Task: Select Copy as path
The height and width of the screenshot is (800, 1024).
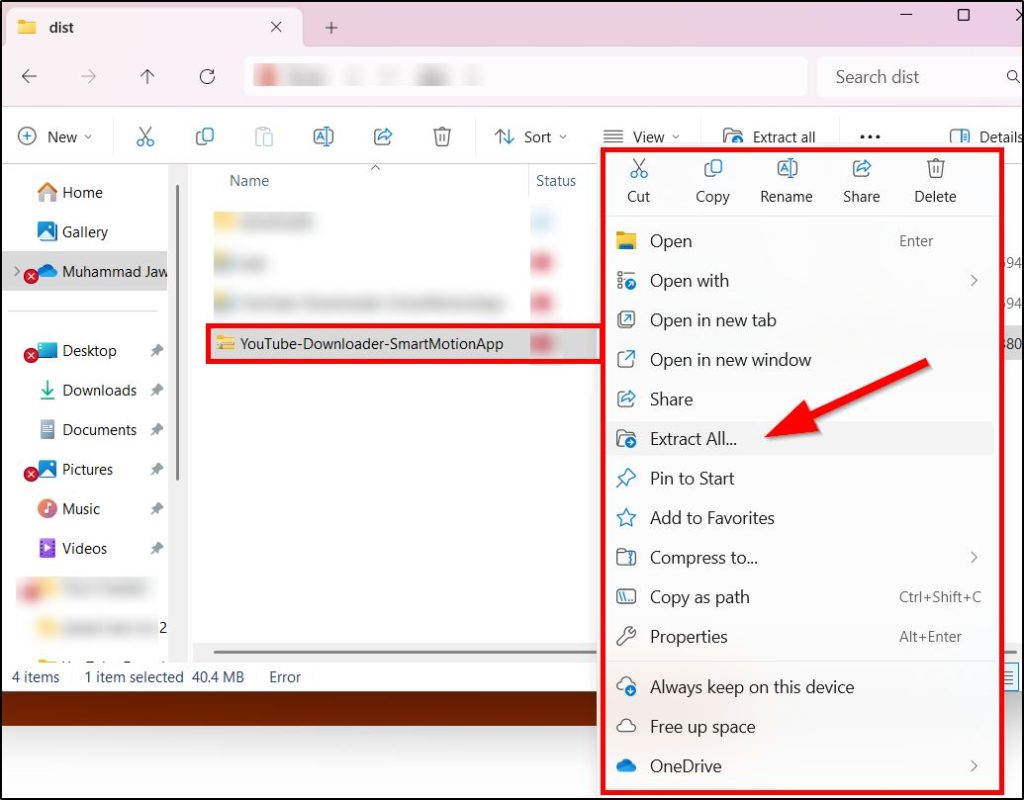Action: click(800, 597)
